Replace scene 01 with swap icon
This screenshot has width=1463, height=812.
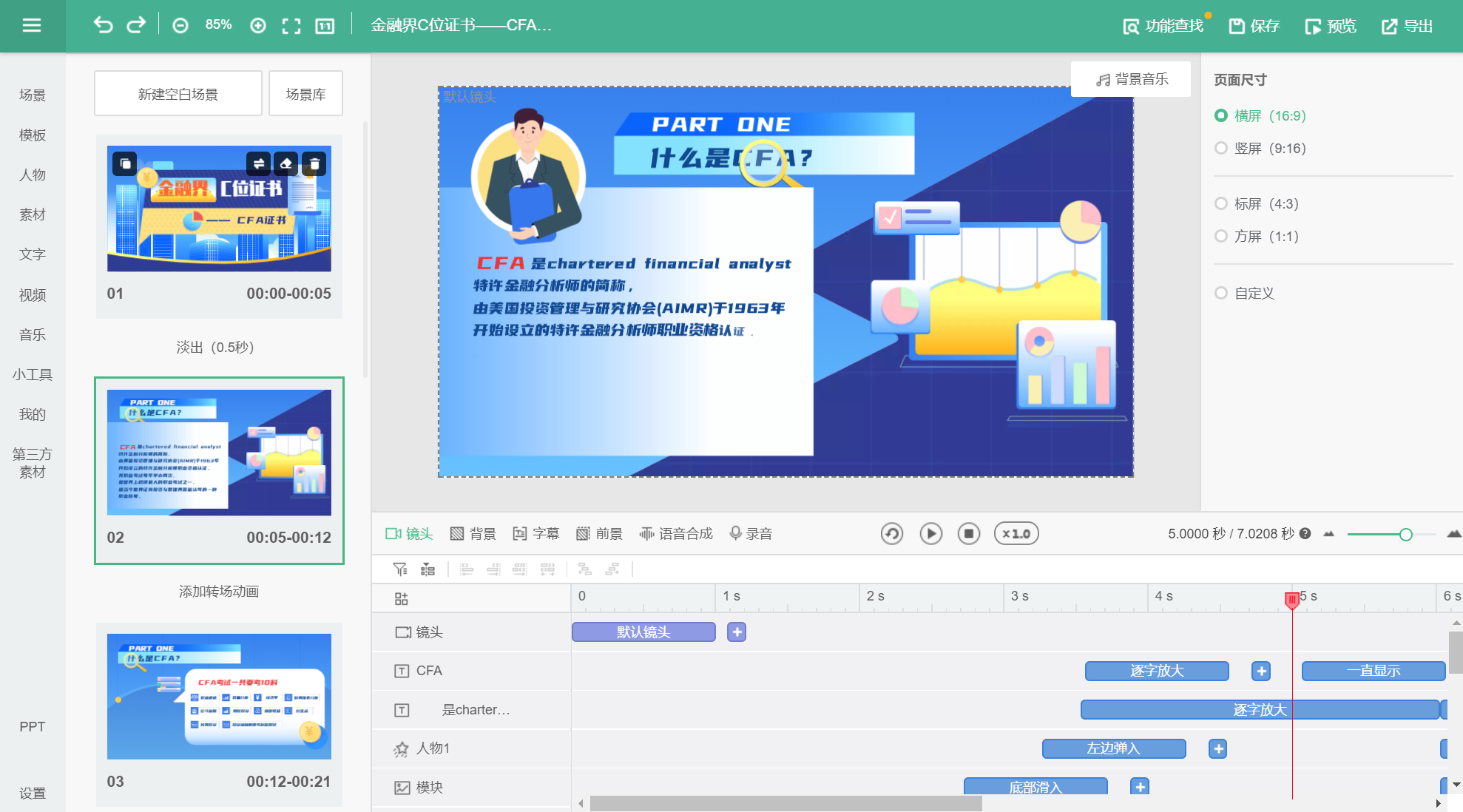point(258,163)
